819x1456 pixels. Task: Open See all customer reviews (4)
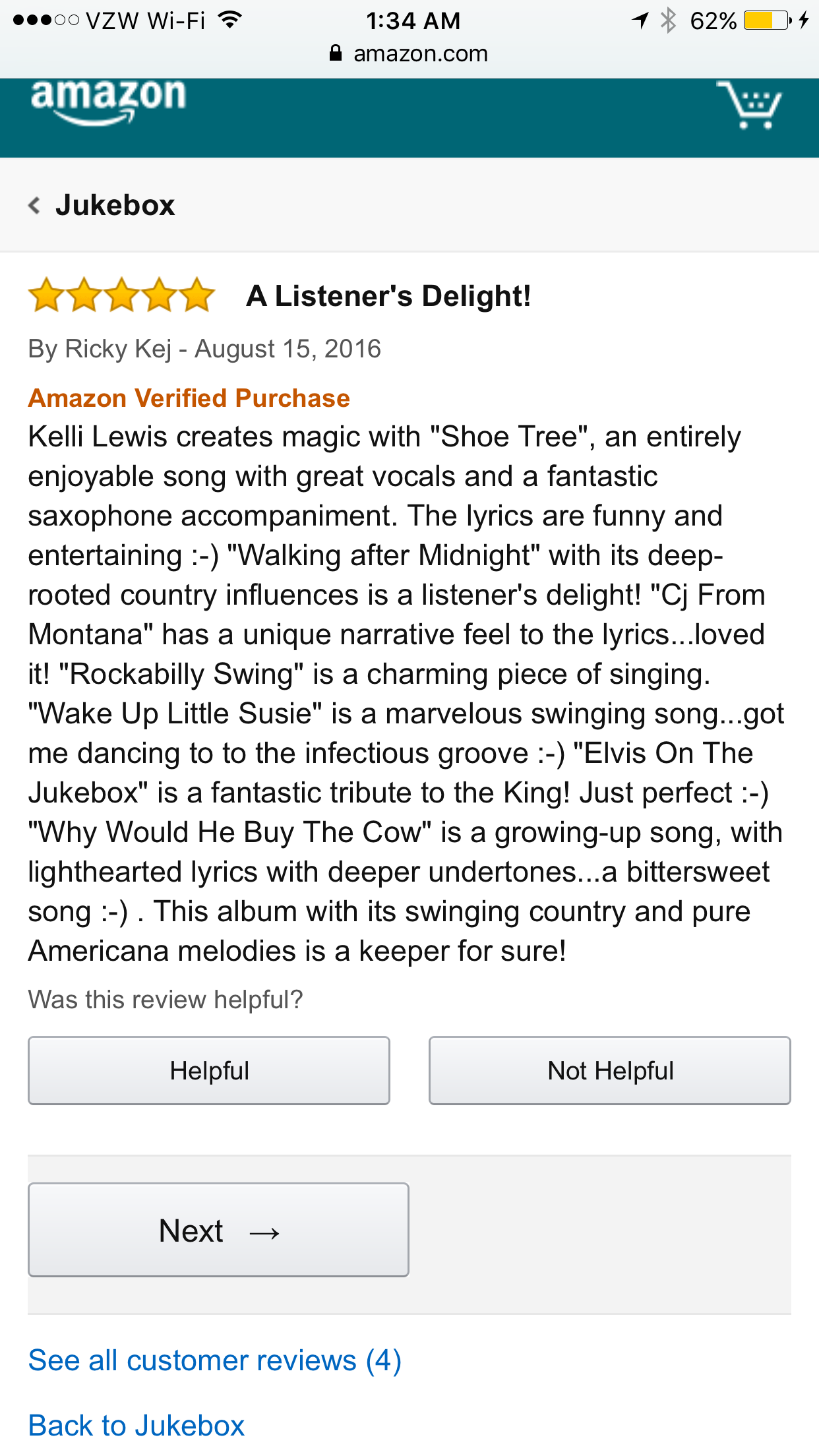[214, 1360]
